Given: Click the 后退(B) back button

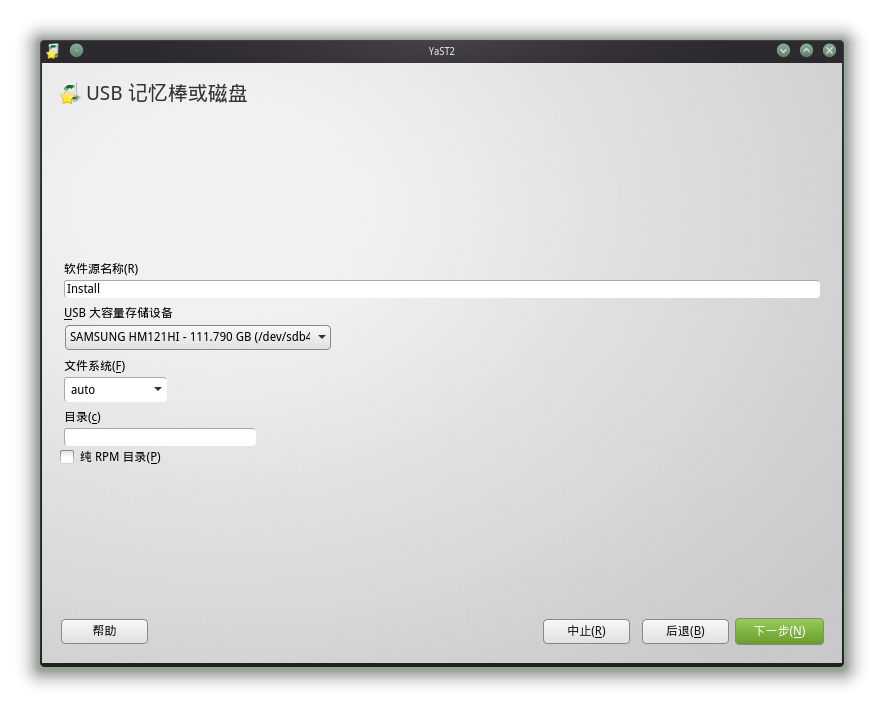Looking at the screenshot, I should [x=685, y=631].
